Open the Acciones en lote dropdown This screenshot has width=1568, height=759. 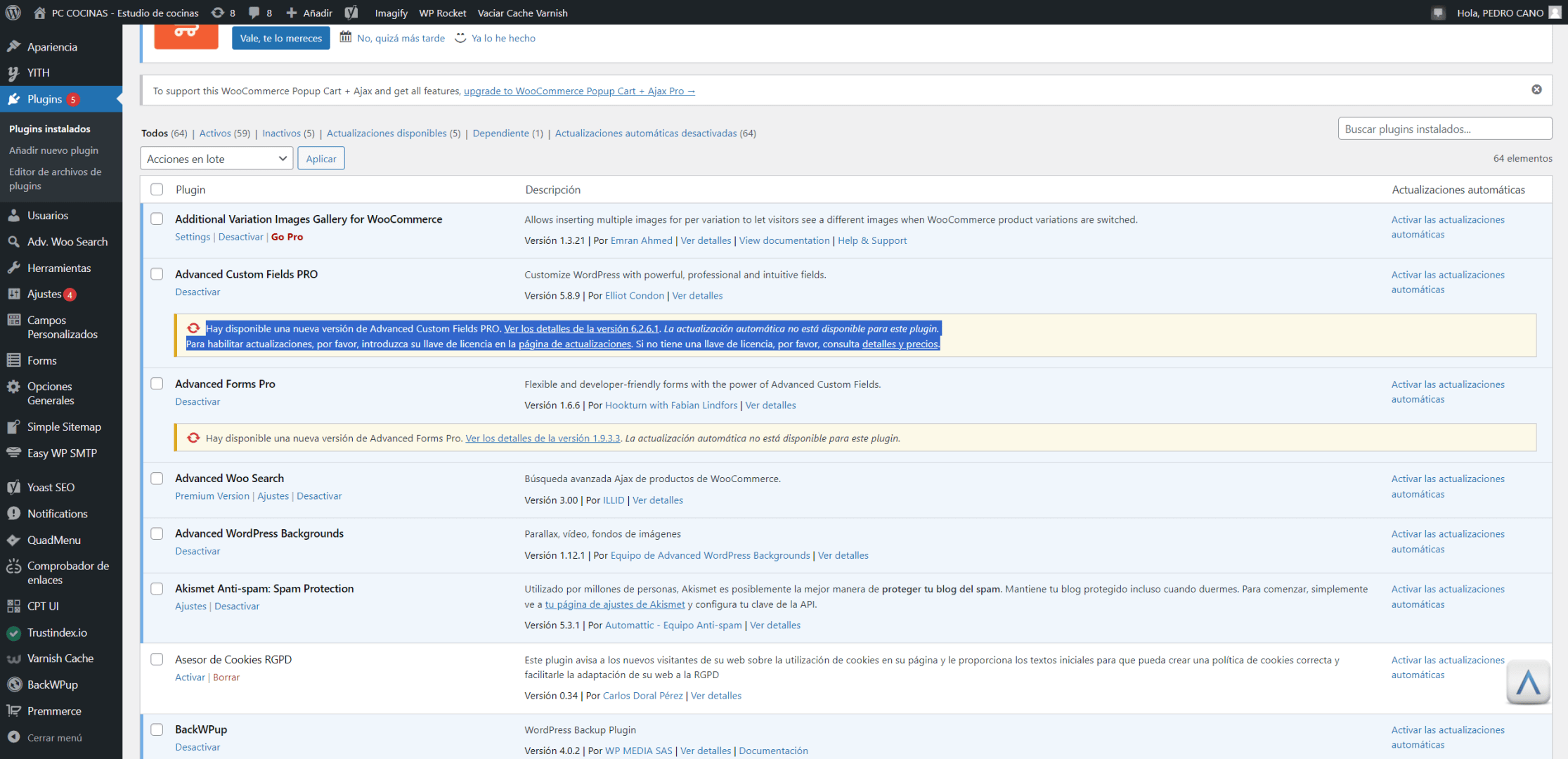tap(216, 158)
